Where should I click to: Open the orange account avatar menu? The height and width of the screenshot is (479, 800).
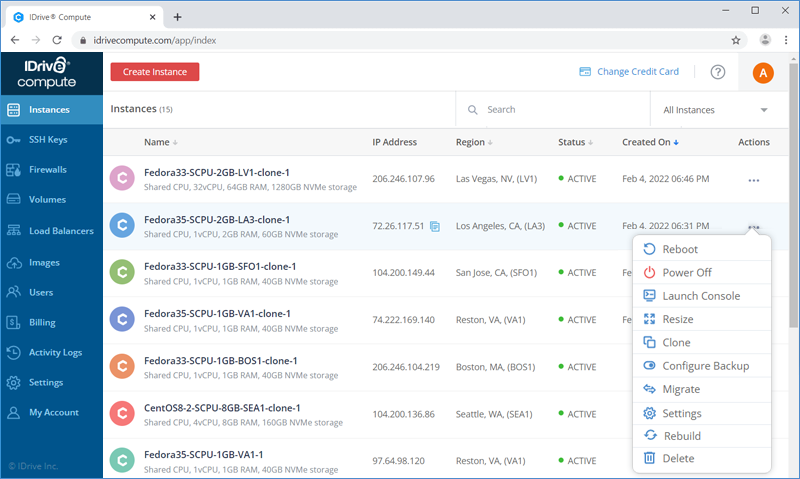(x=763, y=73)
